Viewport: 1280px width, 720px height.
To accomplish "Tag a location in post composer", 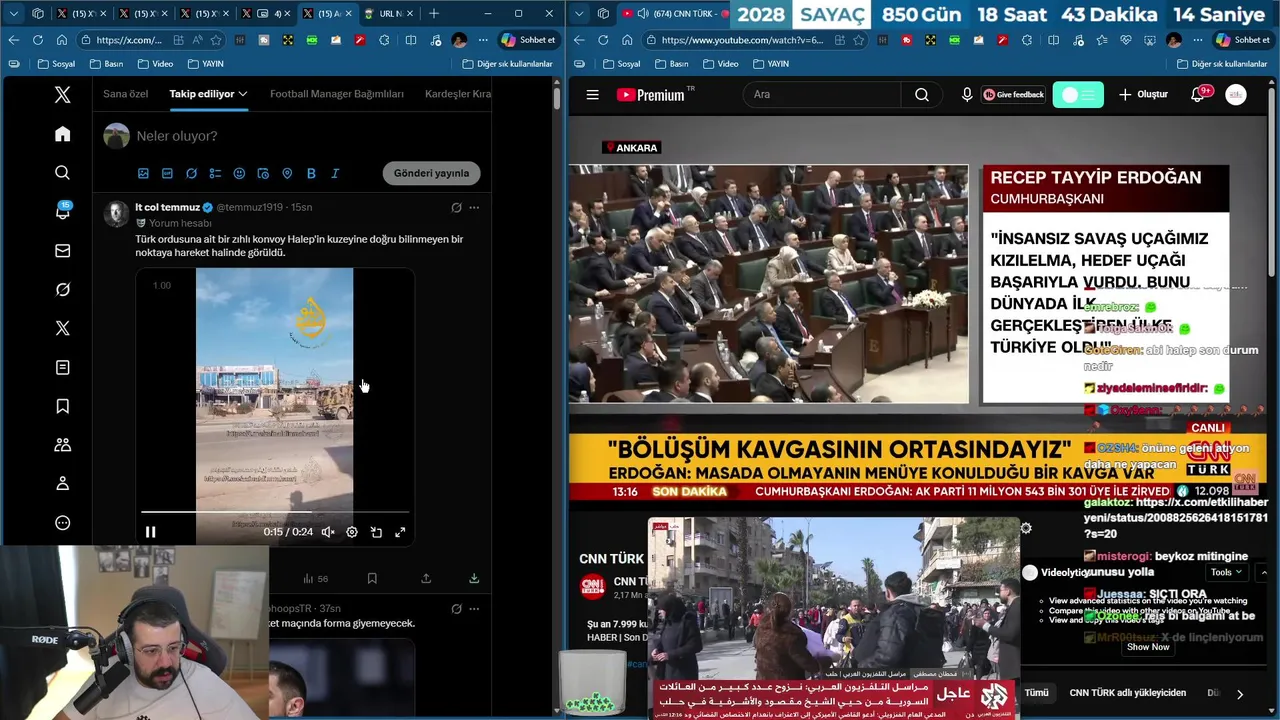I will click(287, 173).
